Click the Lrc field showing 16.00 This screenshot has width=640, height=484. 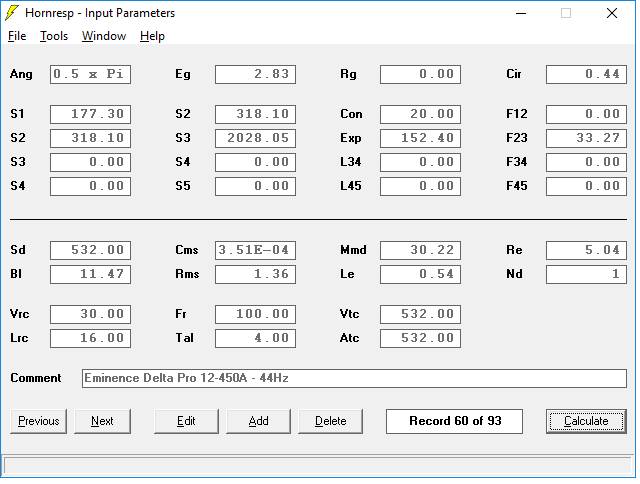click(90, 338)
